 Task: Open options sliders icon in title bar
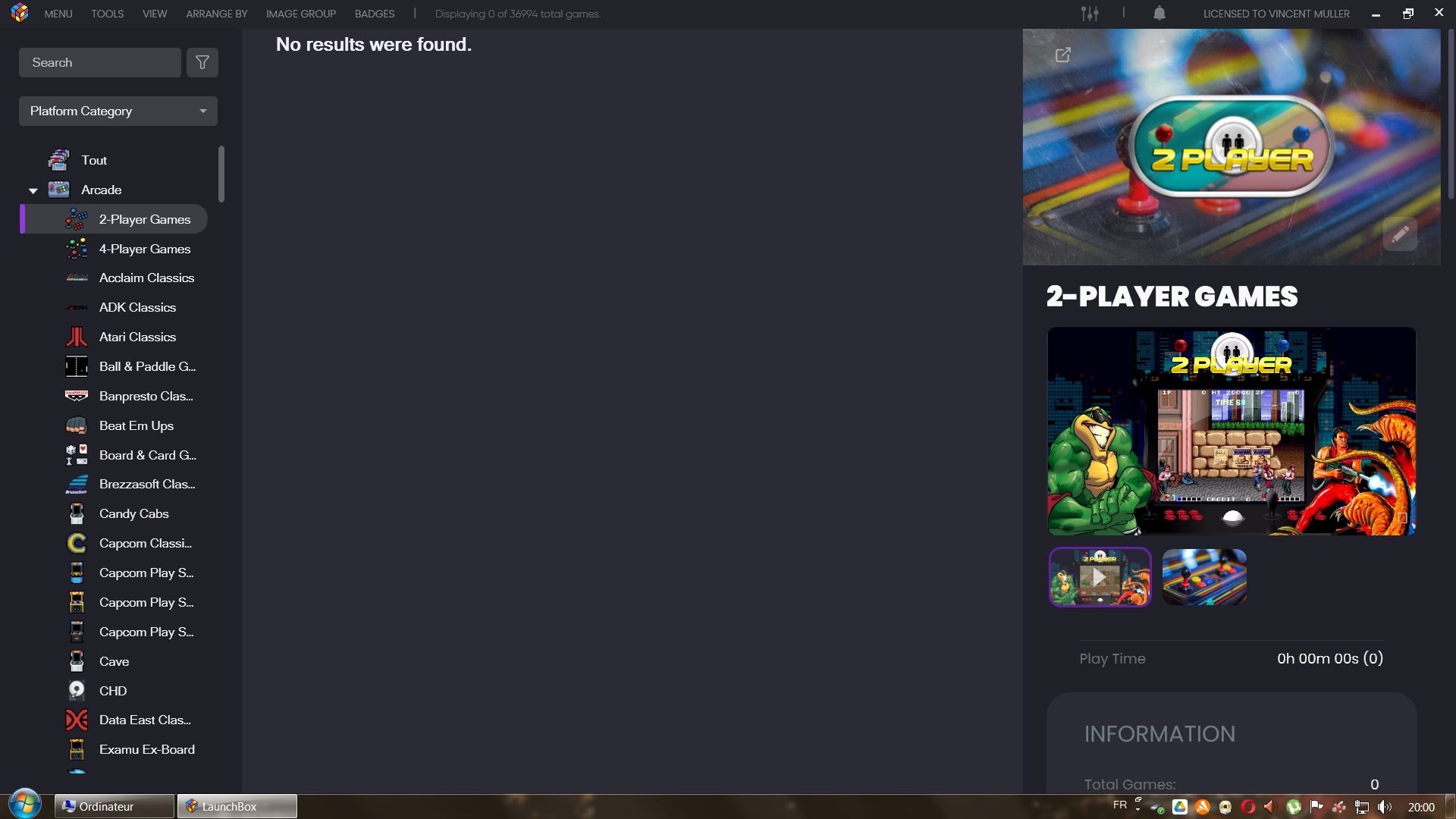tap(1090, 14)
